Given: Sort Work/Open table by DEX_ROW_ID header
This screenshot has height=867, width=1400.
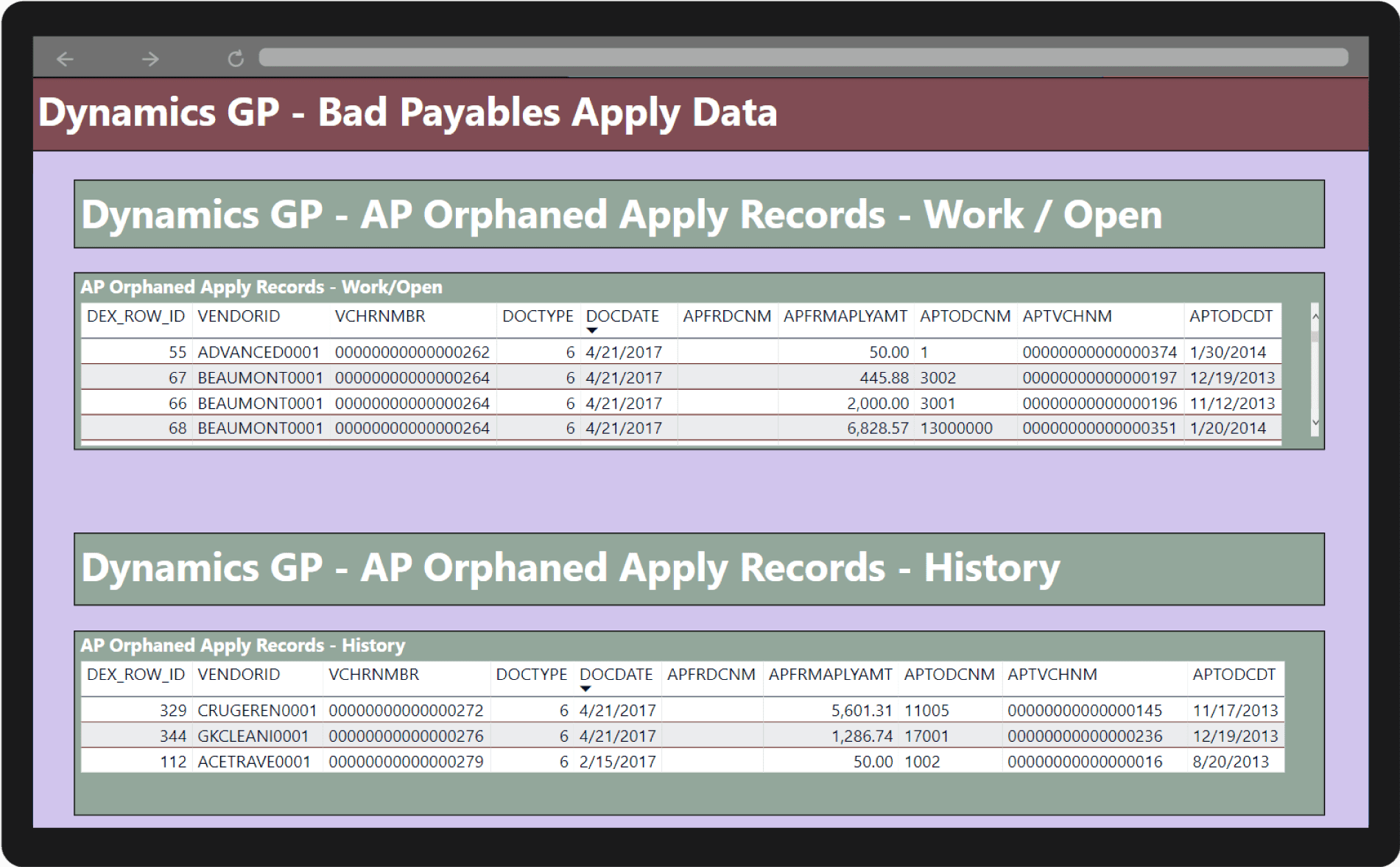Looking at the screenshot, I should click(136, 316).
